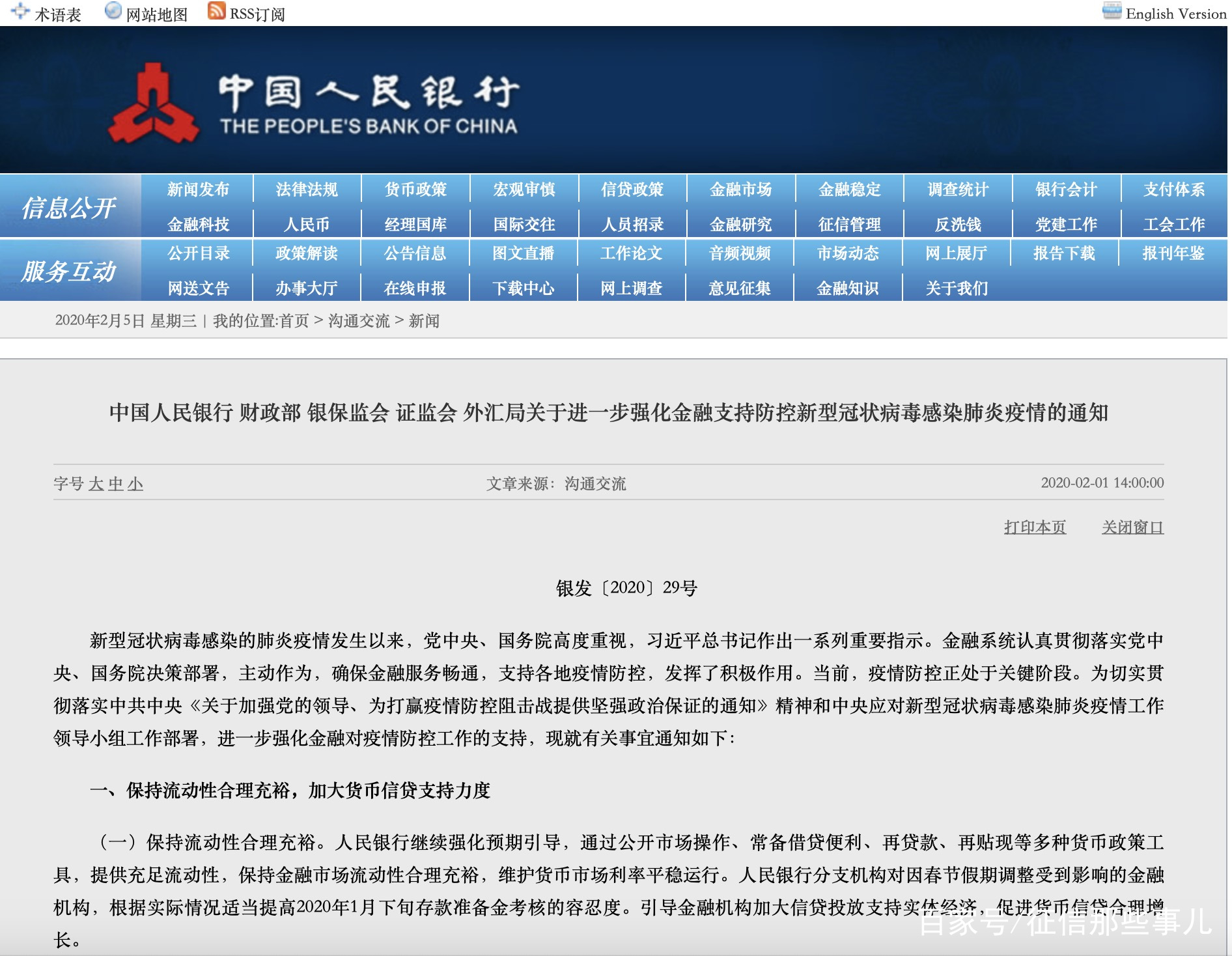
Task: Open 支付体系 menu item
Action: tap(1175, 190)
